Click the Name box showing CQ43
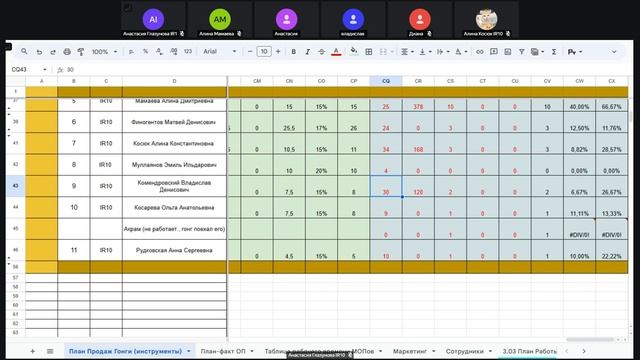This screenshot has height=360, width=640. point(29,70)
